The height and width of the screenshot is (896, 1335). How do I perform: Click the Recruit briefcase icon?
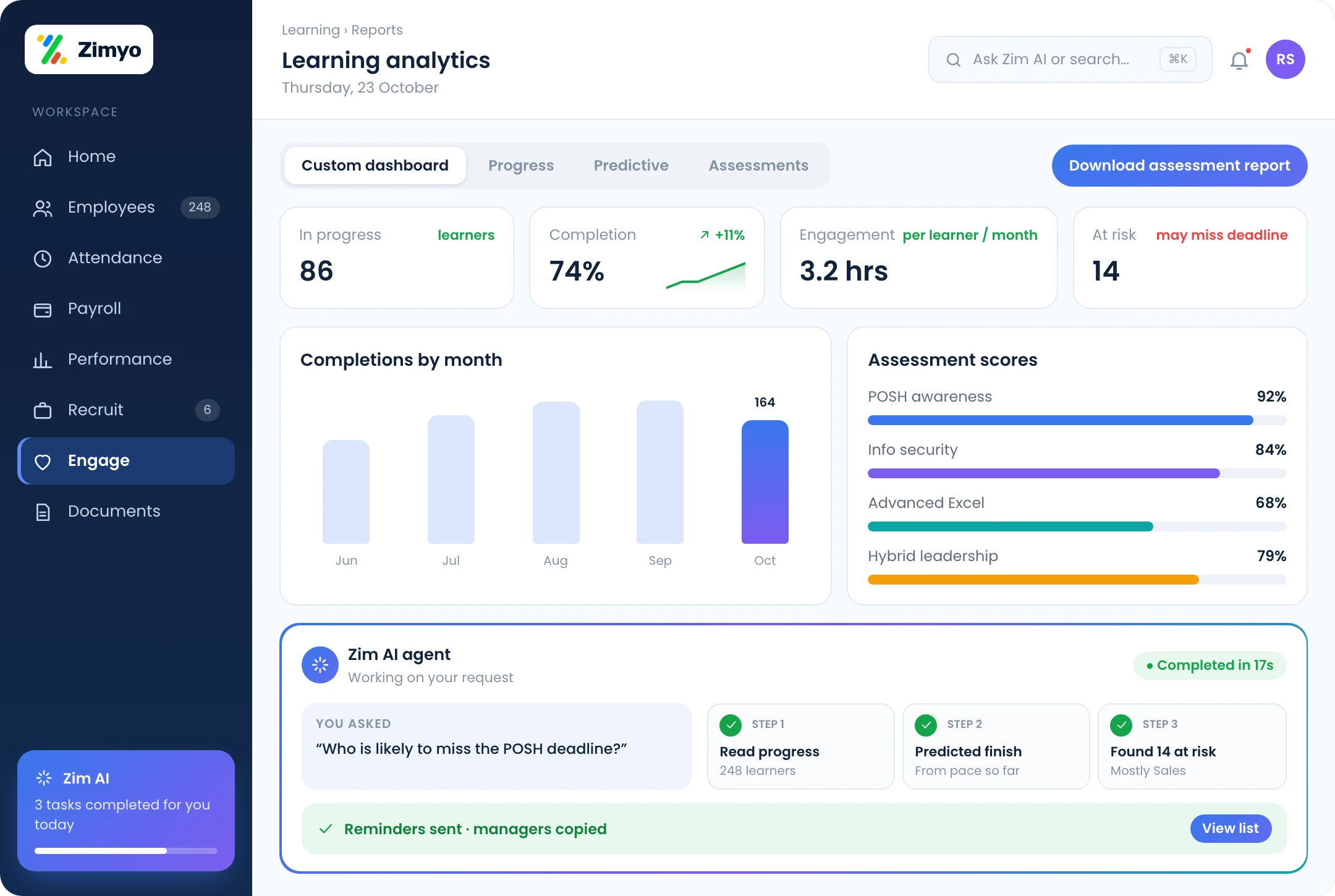point(43,410)
